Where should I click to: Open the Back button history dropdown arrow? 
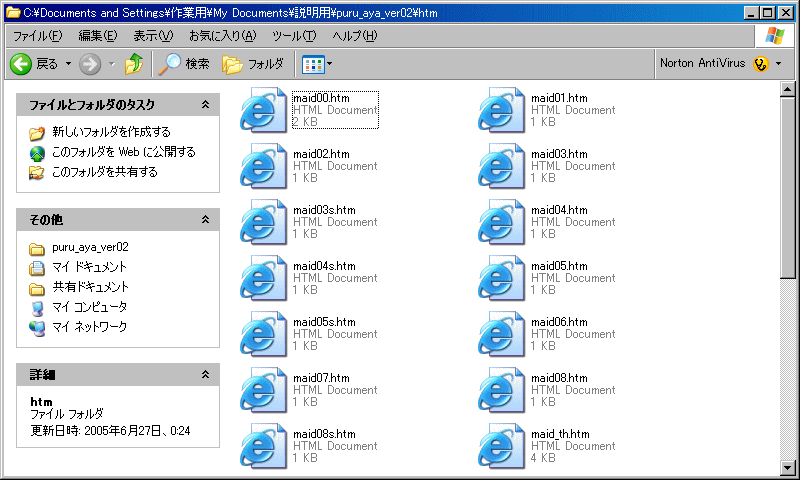pos(68,64)
